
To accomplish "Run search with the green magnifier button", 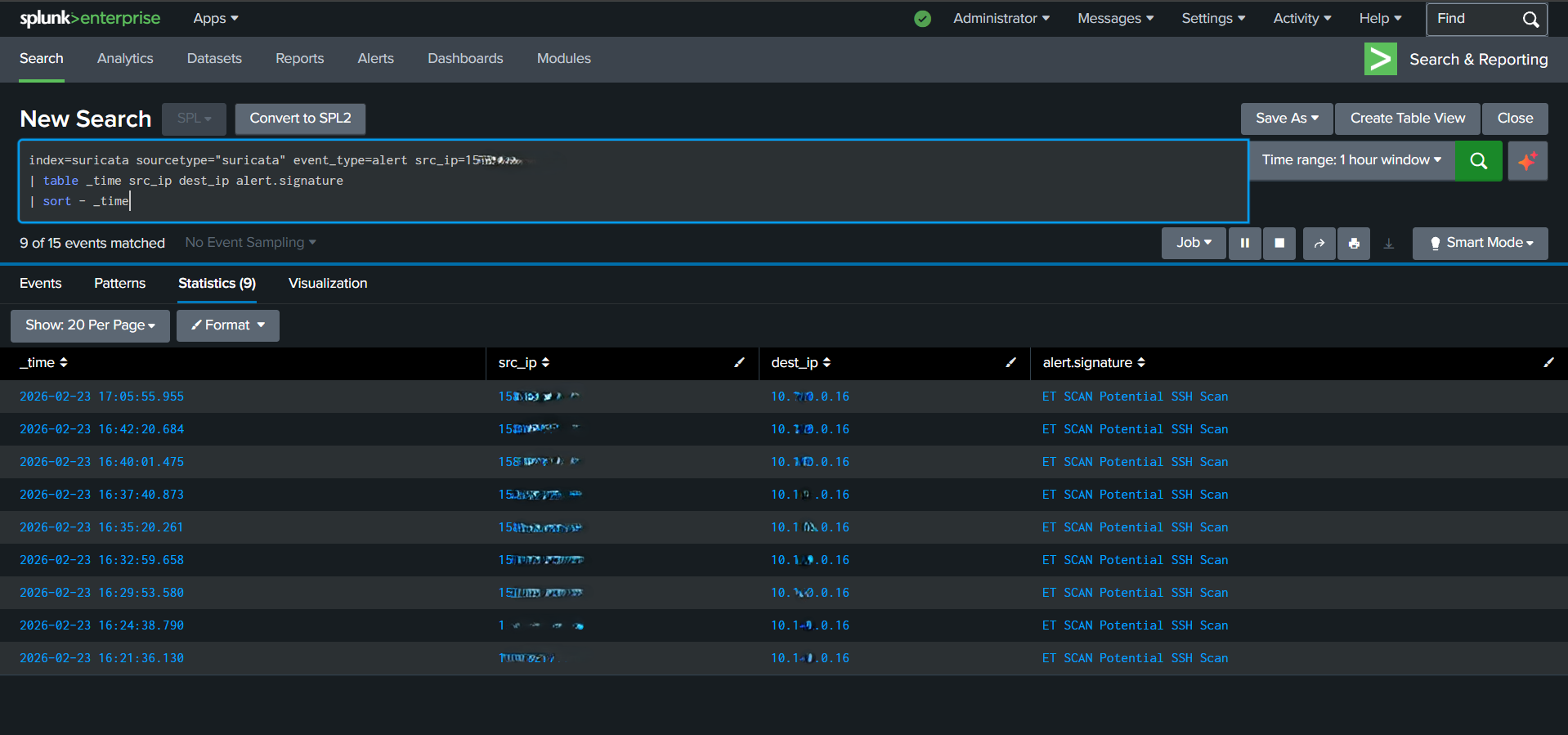I will pos(1478,160).
